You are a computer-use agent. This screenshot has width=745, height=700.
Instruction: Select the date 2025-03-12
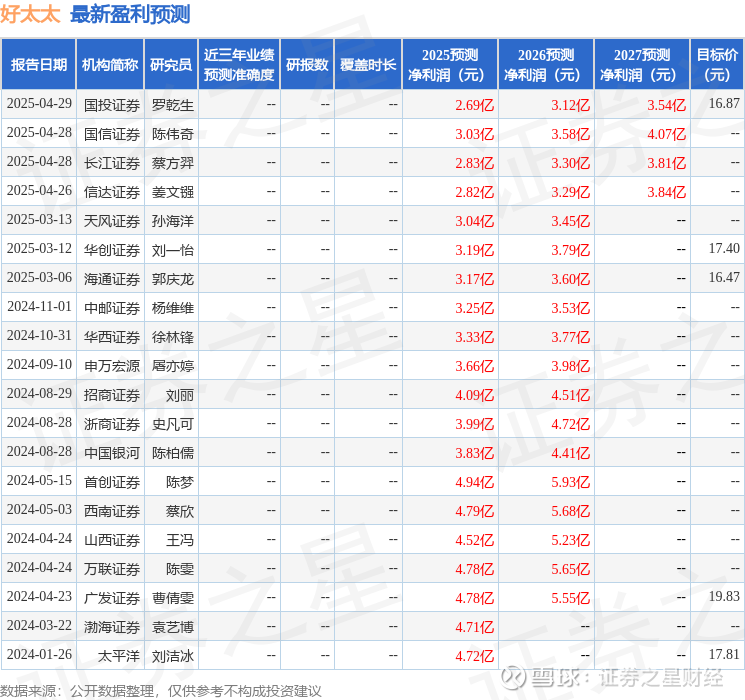tap(39, 249)
